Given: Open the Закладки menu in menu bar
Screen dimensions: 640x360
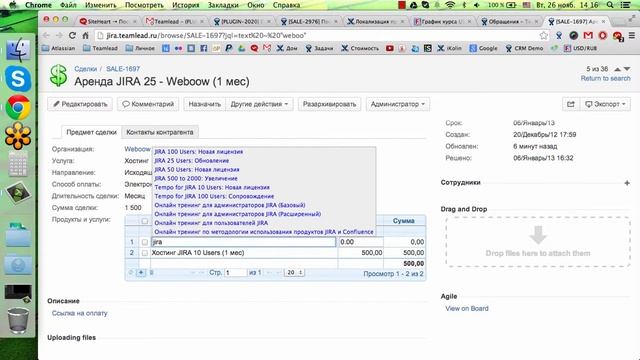Looking at the screenshot, I should [x=223, y=5].
